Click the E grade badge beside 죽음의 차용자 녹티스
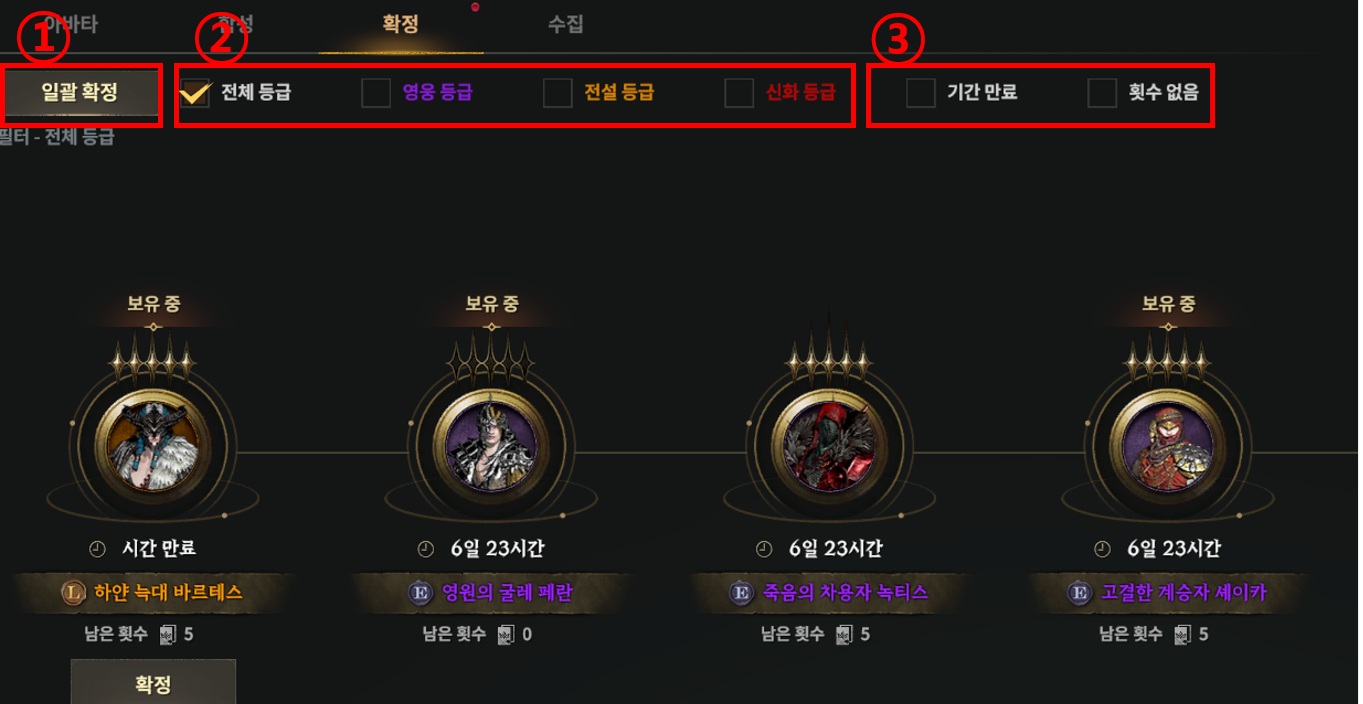 coord(741,593)
